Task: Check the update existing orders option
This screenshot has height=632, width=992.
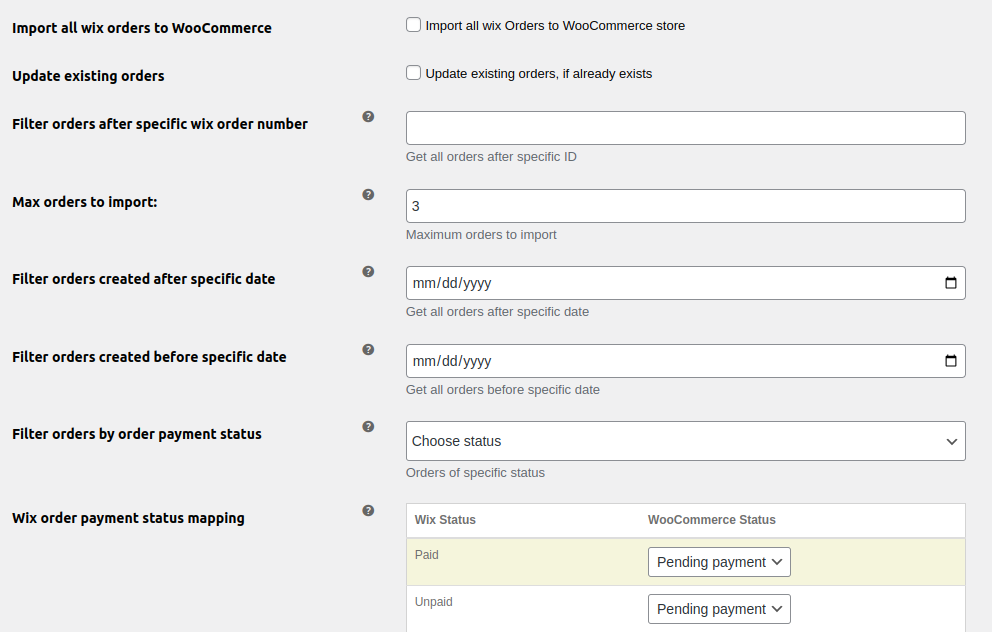Action: point(413,72)
